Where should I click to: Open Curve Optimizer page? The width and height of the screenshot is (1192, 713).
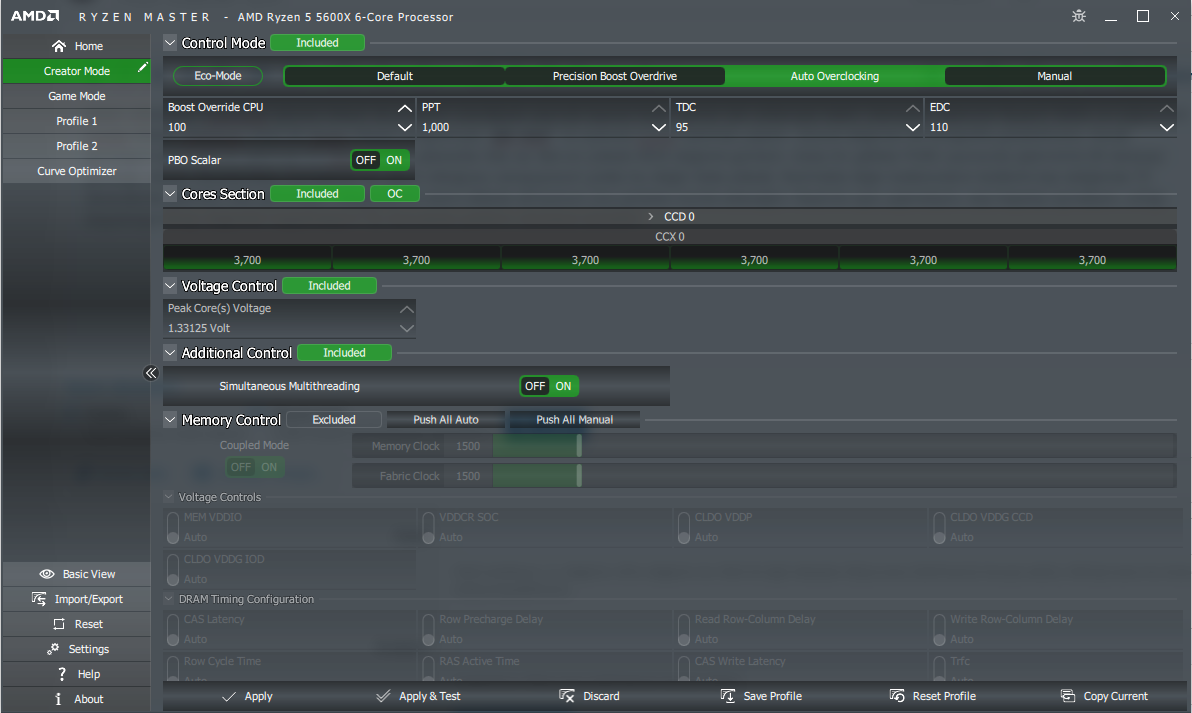(77, 171)
